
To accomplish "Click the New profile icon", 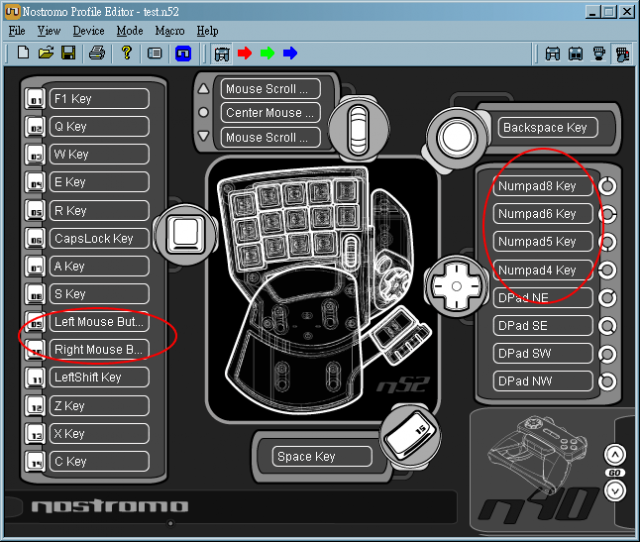I will 23,53.
